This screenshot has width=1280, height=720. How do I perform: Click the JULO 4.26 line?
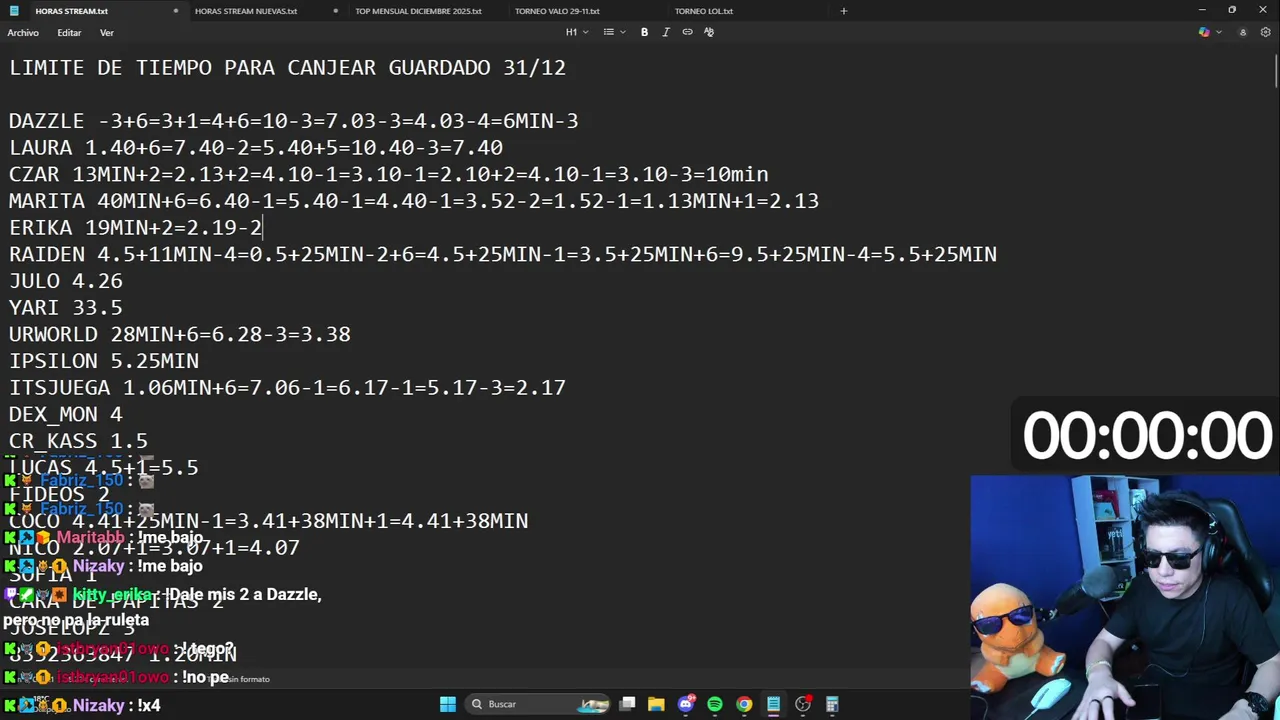(66, 281)
